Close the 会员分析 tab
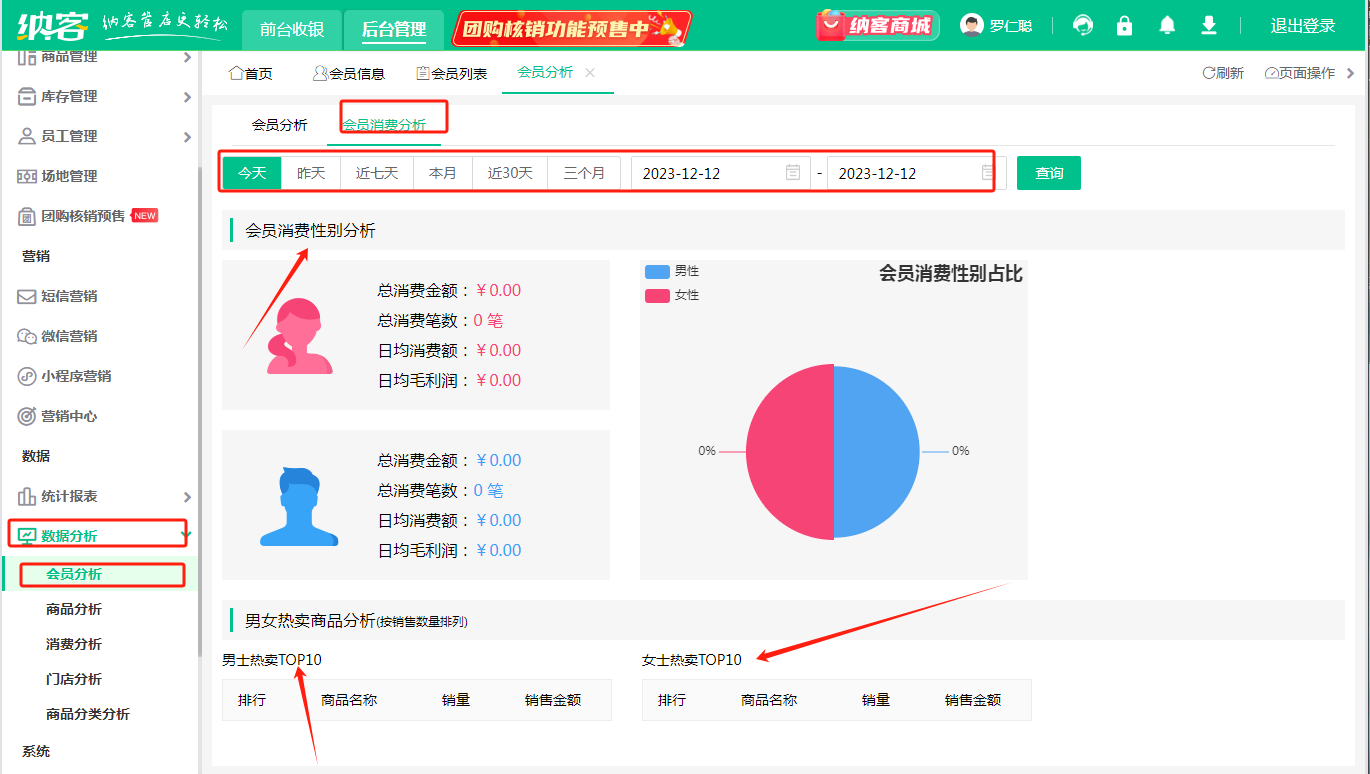Screen dimensions: 1370x774 [590, 73]
